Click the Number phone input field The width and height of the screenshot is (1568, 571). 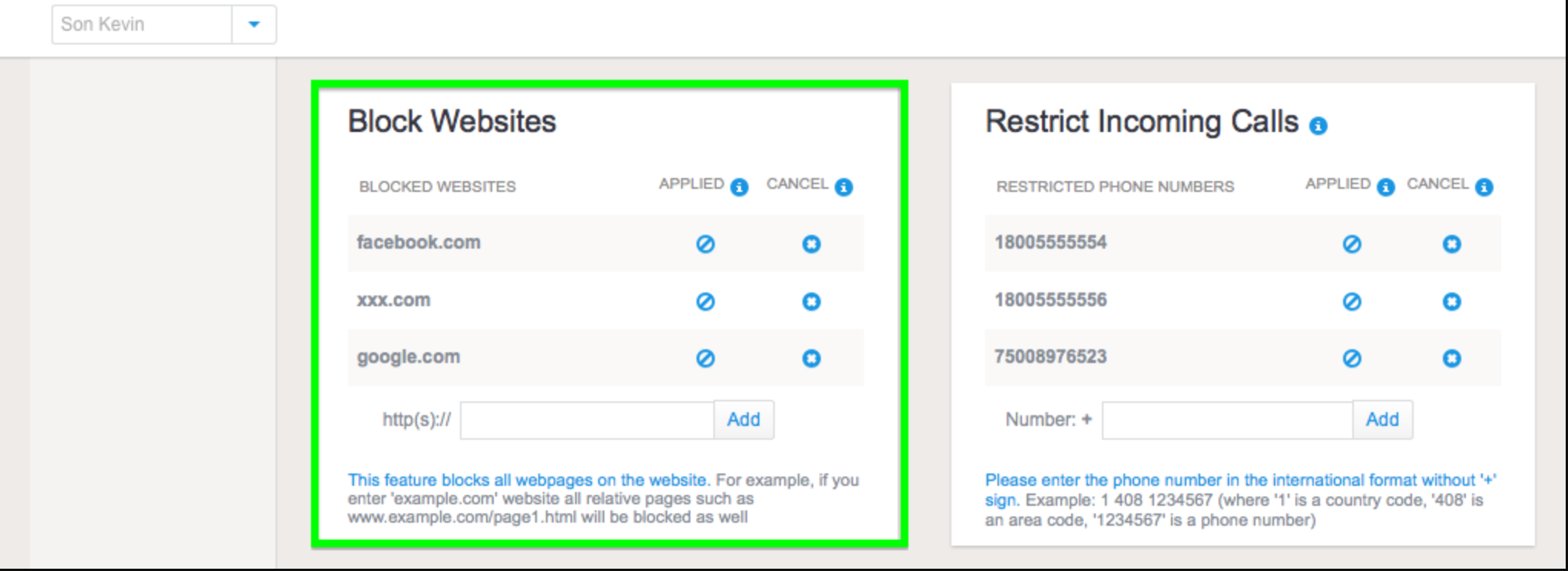click(1227, 420)
